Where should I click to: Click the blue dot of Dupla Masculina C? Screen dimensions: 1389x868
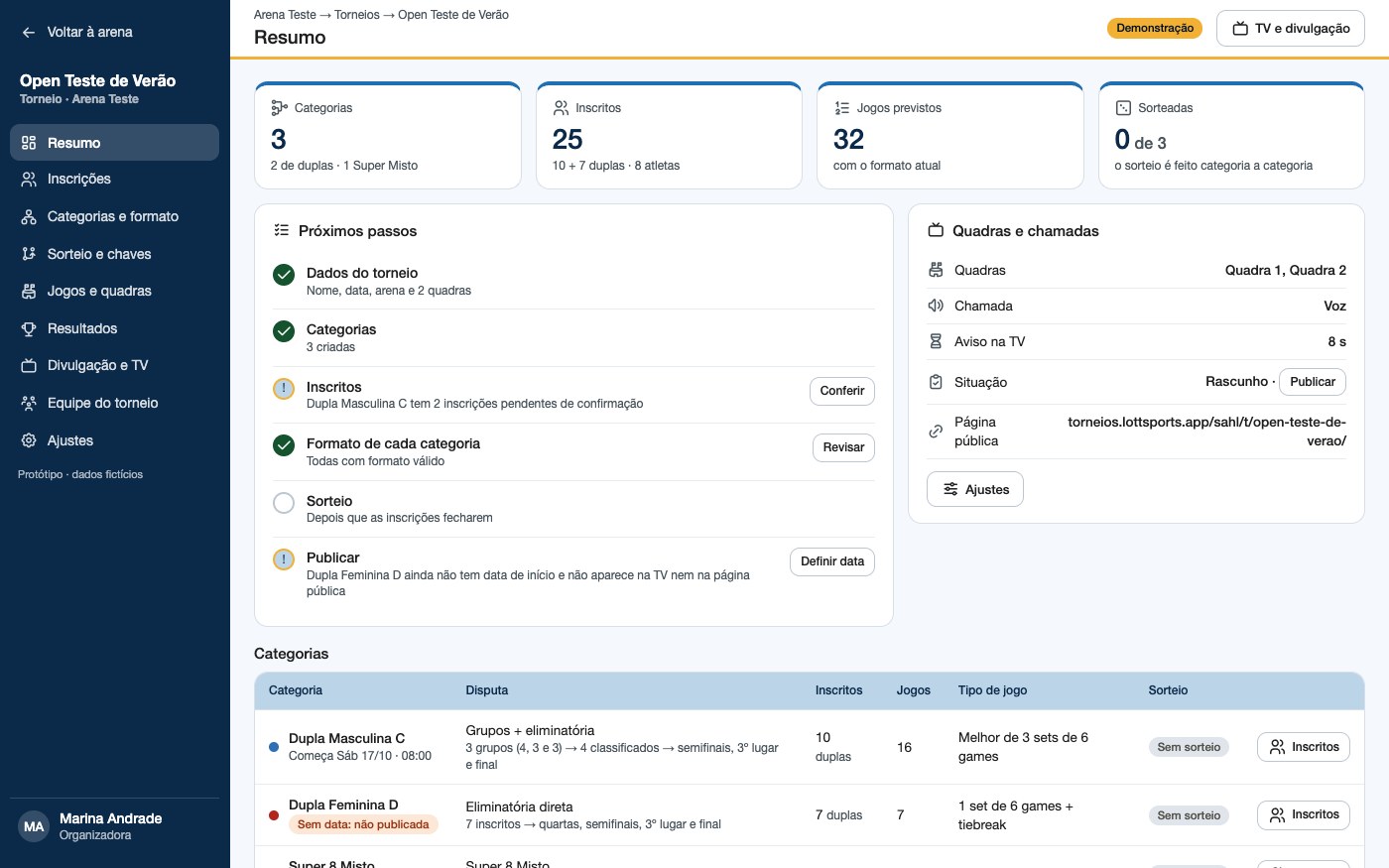tap(274, 747)
